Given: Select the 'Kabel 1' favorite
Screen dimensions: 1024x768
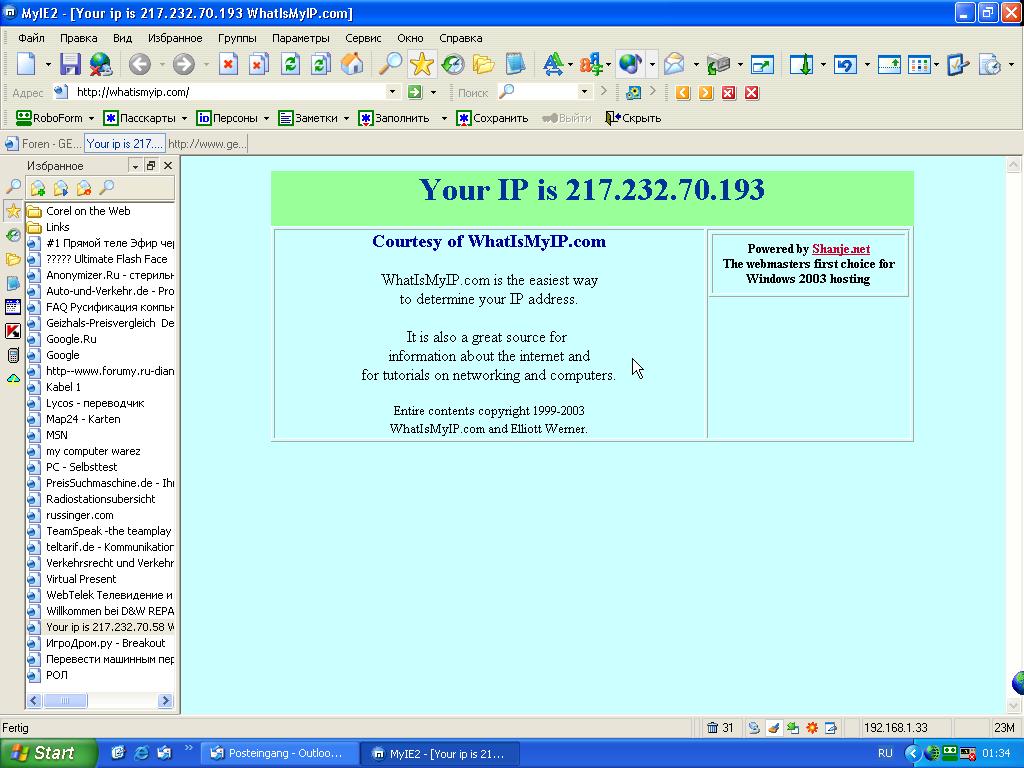Looking at the screenshot, I should 63,387.
